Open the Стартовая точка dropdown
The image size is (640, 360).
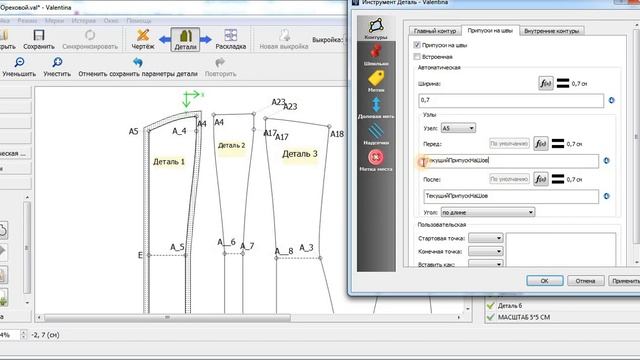point(485,238)
